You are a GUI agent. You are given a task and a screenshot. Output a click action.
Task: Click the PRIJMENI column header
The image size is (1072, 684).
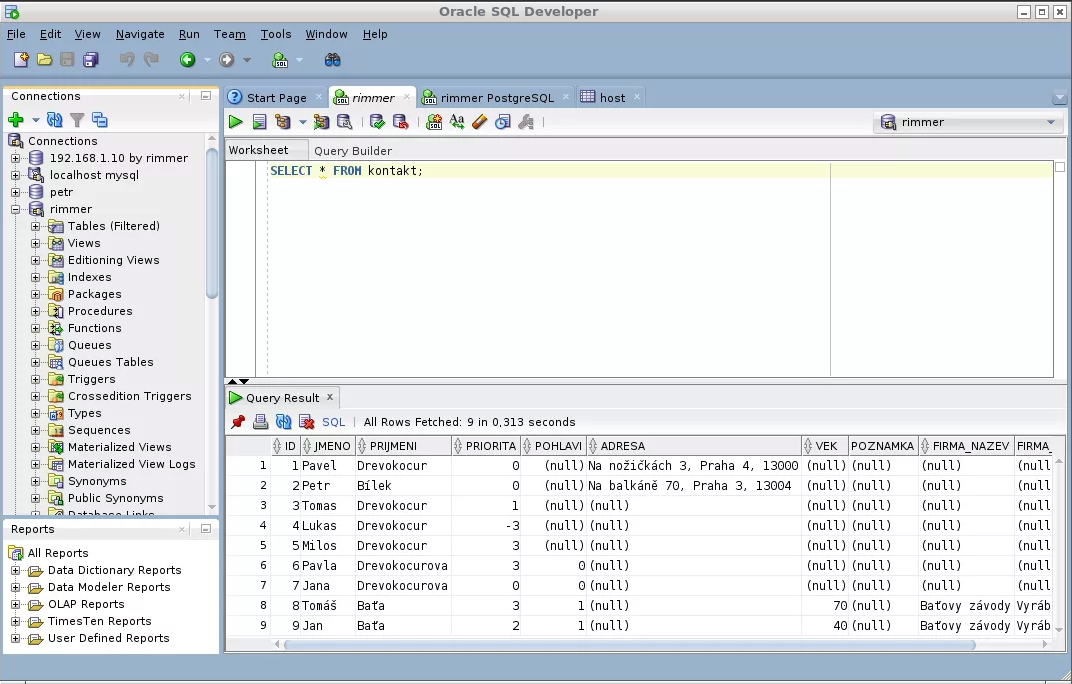tap(393, 446)
